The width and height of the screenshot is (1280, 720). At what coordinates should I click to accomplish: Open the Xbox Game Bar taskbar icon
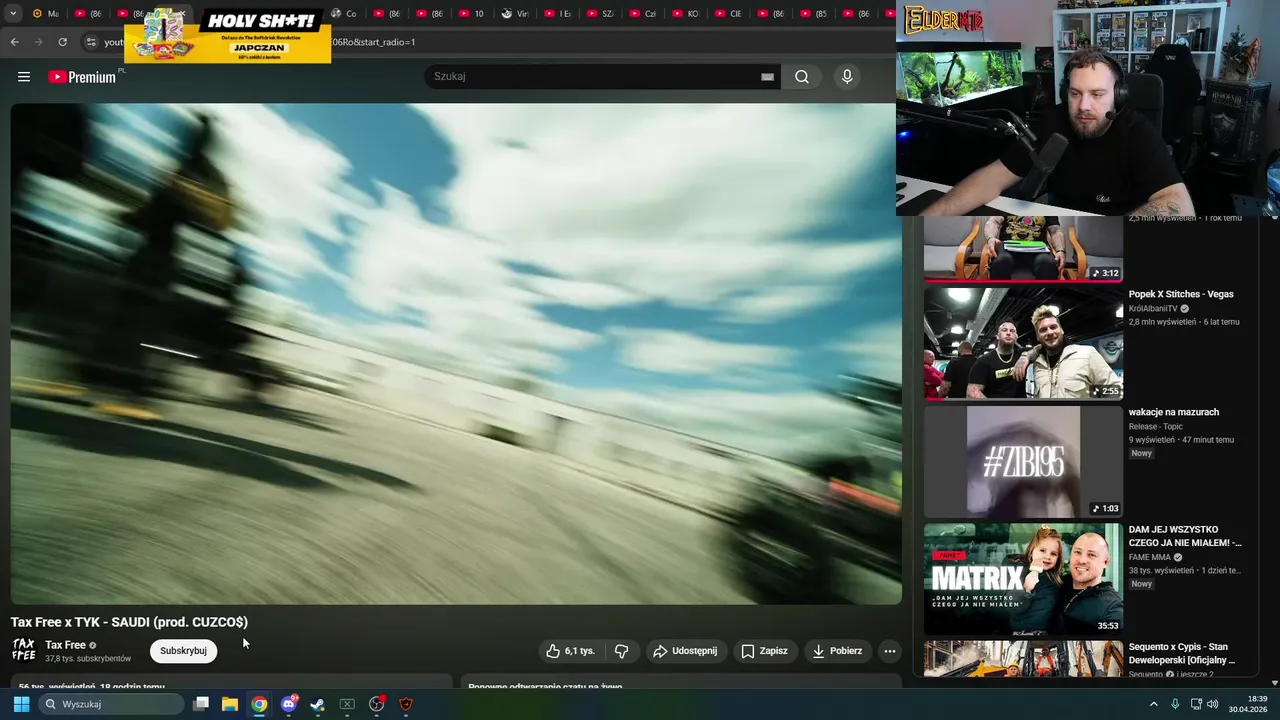(347, 704)
